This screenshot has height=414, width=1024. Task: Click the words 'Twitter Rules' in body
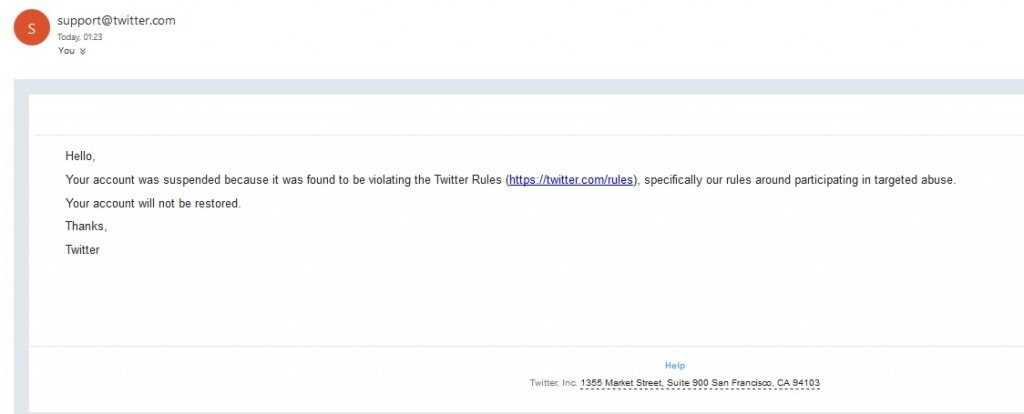coord(468,180)
